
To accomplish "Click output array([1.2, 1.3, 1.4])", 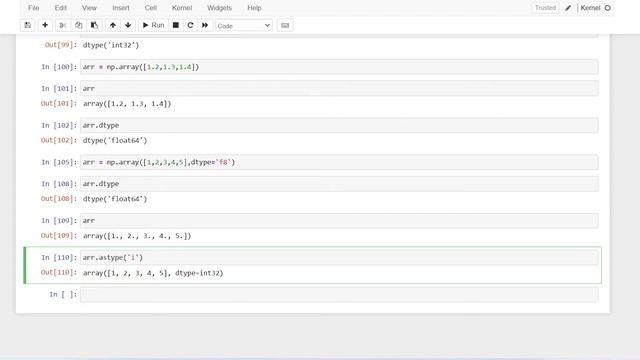I will [x=127, y=104].
